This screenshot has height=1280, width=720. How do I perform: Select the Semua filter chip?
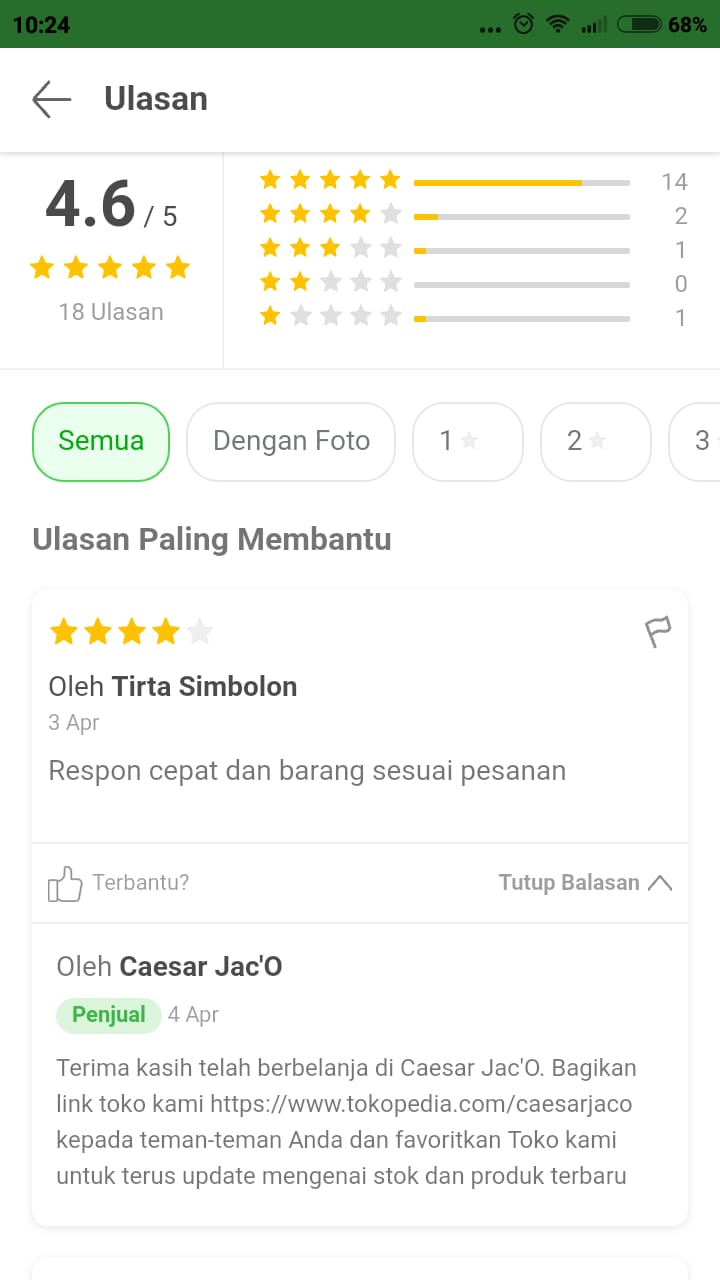point(101,441)
